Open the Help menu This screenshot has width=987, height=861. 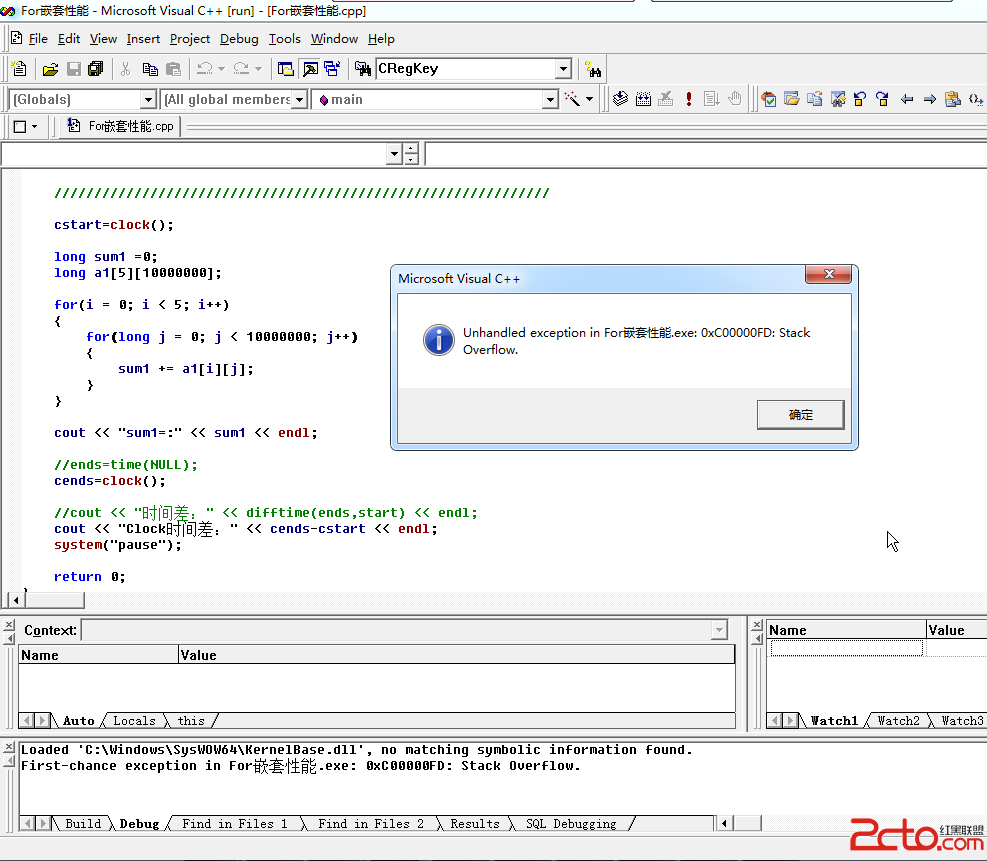point(381,39)
